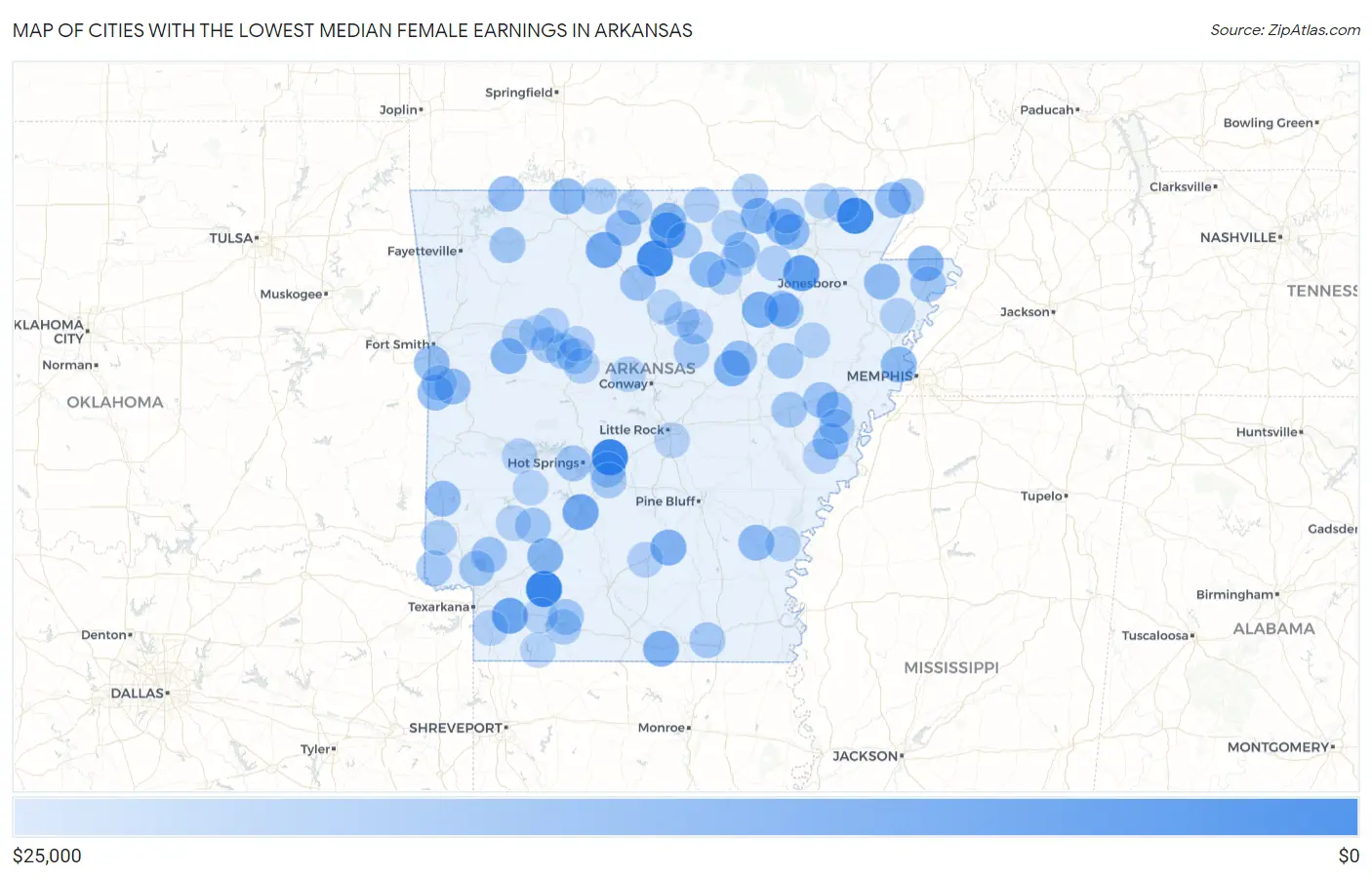
Task: Select the TULSA city label
Action: 230,238
